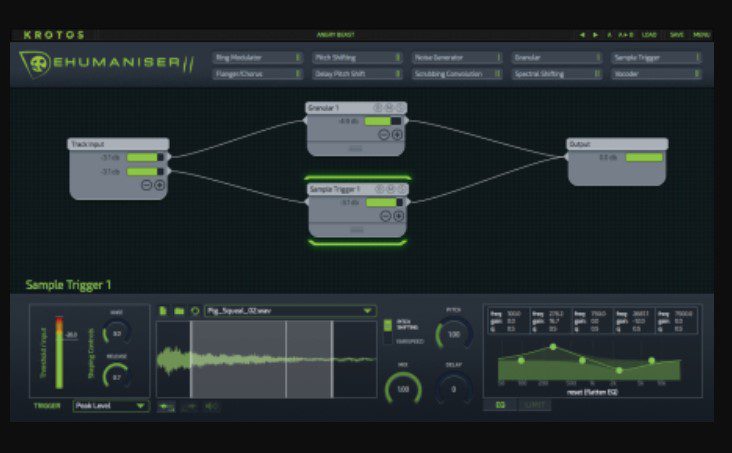
Task: Click LOAD in the top bar
Action: click(649, 35)
